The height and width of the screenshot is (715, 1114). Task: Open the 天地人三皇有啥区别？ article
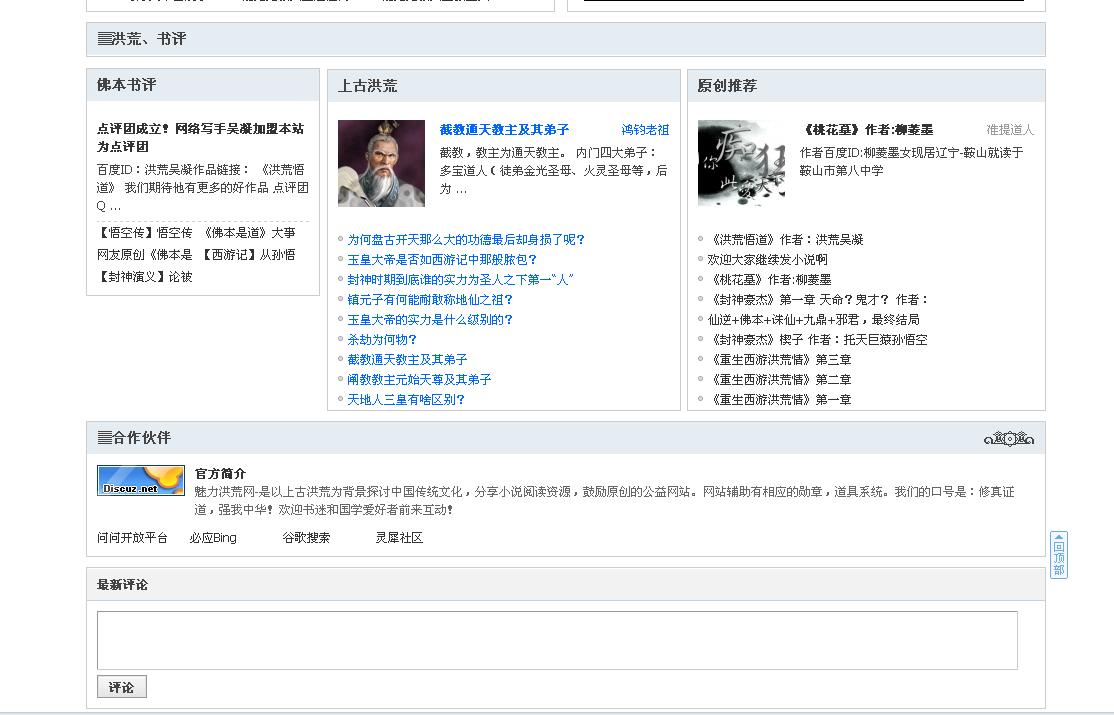[406, 400]
